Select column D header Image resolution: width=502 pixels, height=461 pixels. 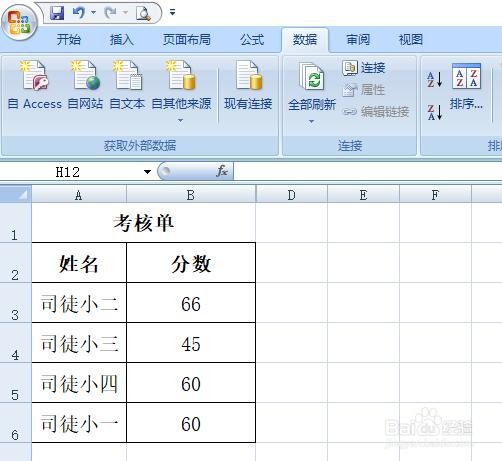coord(292,195)
